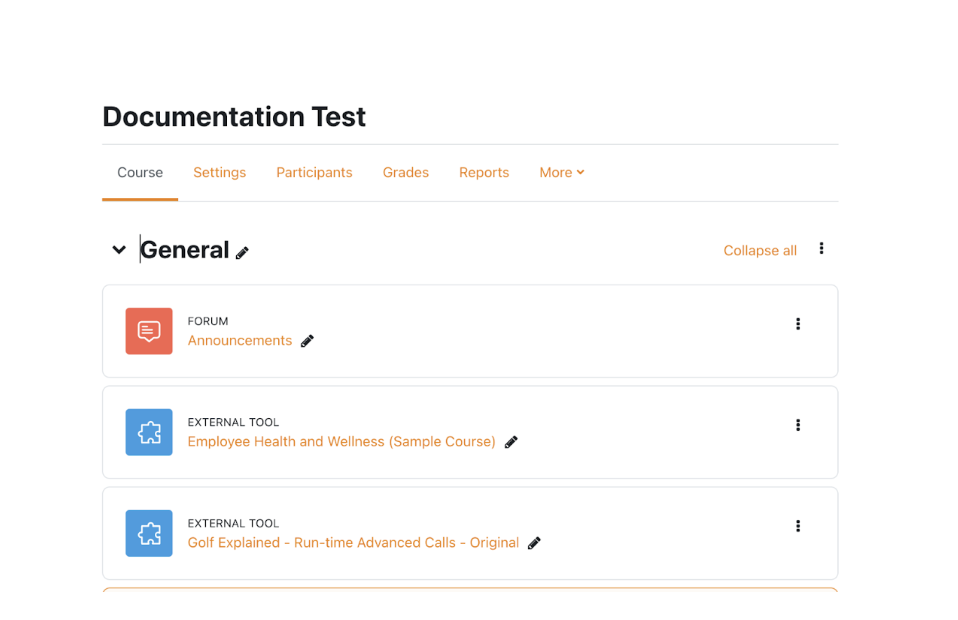Expand the More dropdown in course navigation
This screenshot has width=958, height=620.
[561, 172]
